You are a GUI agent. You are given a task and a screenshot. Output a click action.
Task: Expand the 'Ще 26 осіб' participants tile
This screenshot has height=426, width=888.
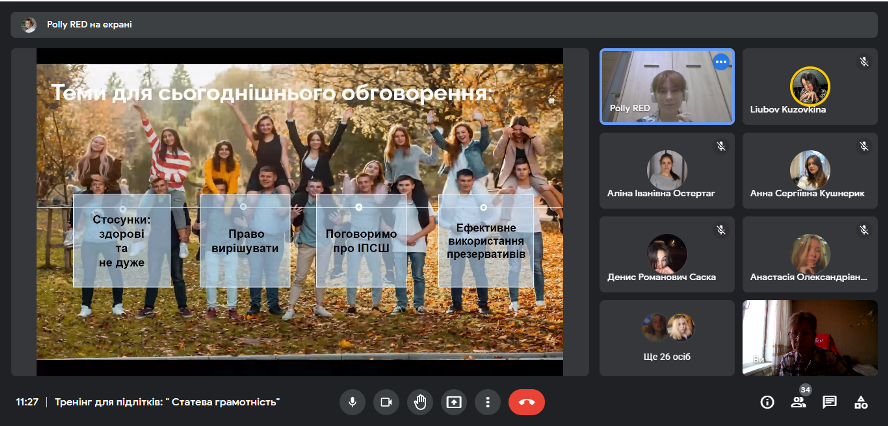(667, 337)
